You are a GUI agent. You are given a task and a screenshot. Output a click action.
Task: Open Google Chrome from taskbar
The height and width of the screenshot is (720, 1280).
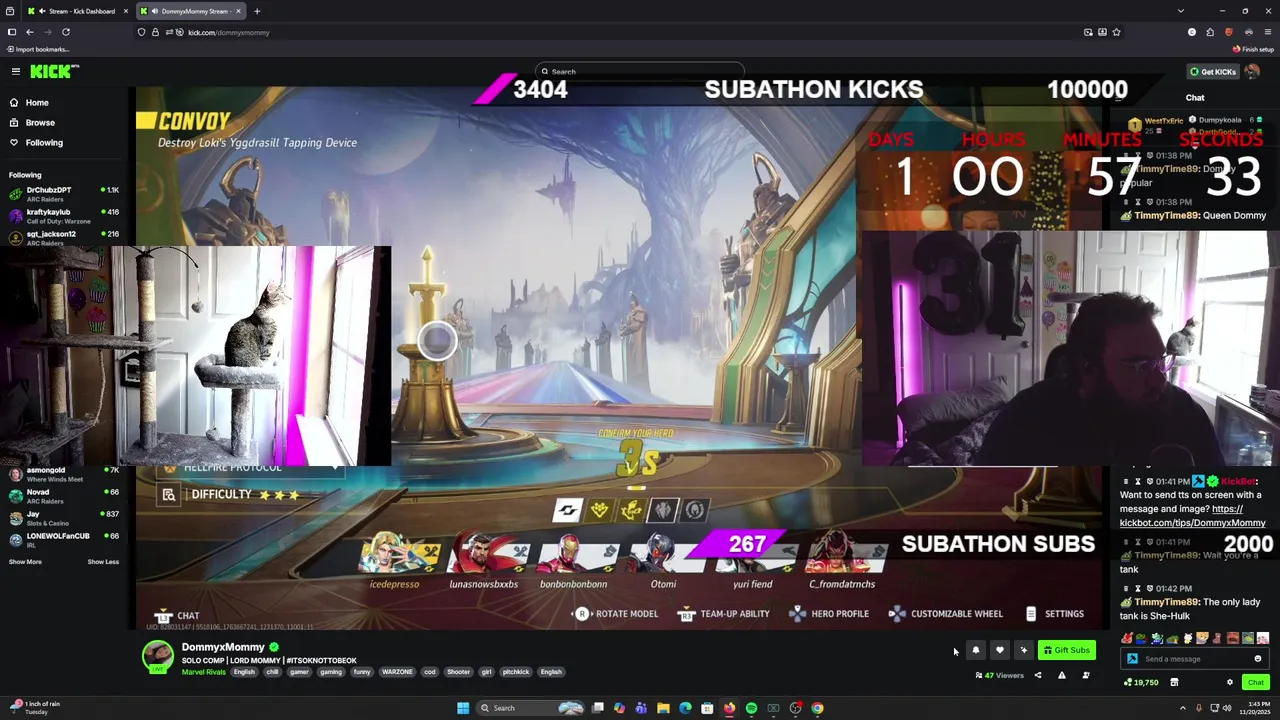click(x=817, y=708)
